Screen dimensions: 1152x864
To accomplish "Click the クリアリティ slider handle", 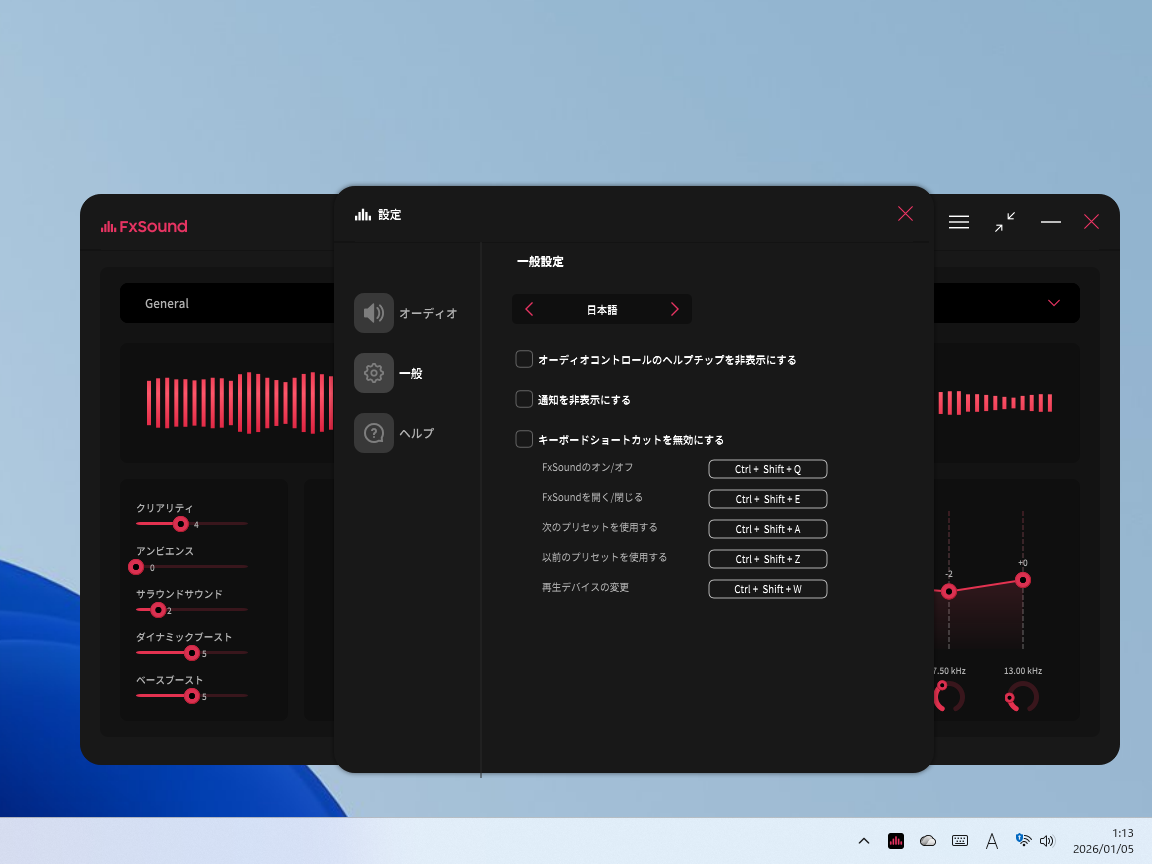I will 180,524.
